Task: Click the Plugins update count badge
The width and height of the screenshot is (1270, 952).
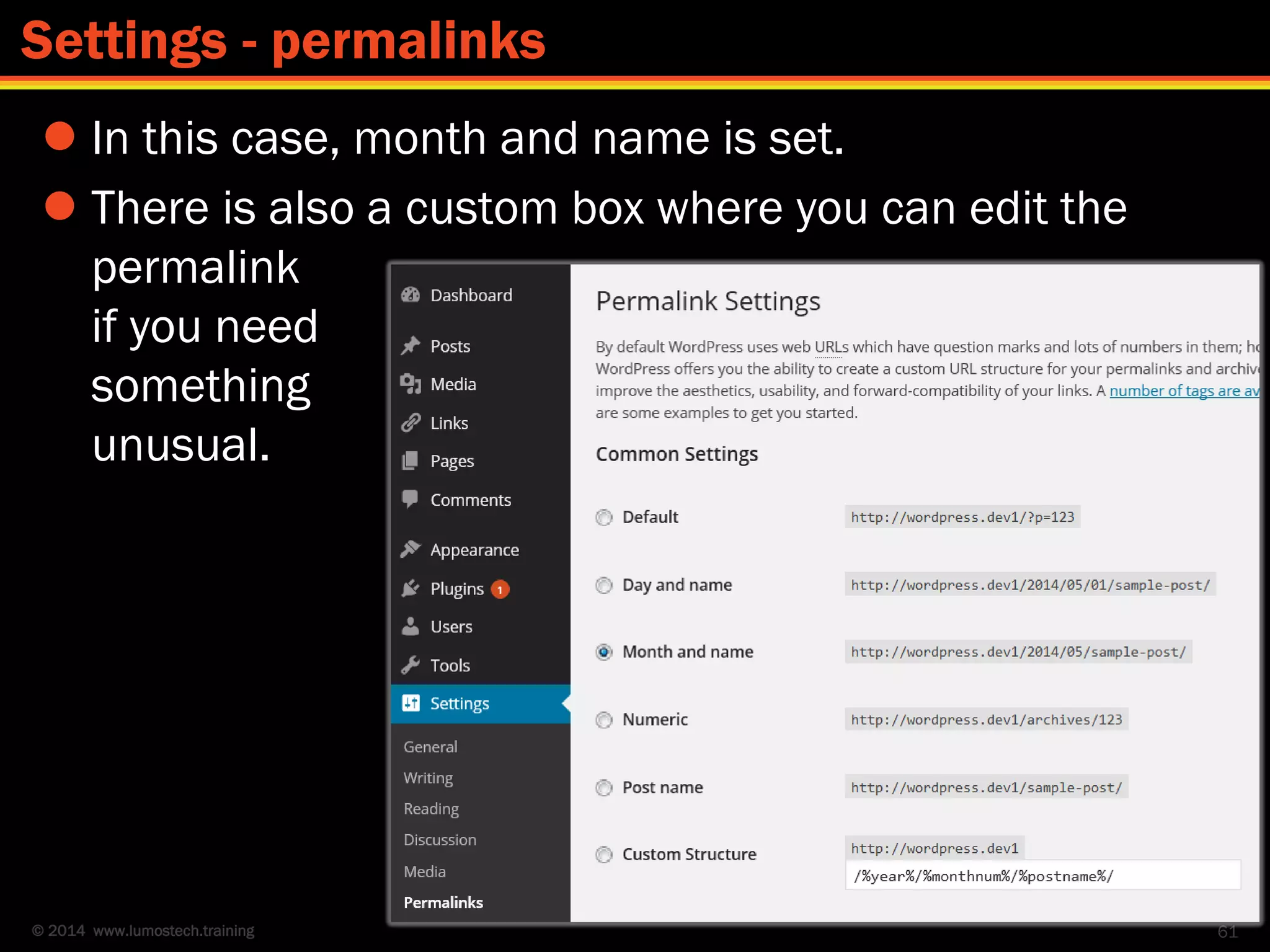Action: coord(500,589)
